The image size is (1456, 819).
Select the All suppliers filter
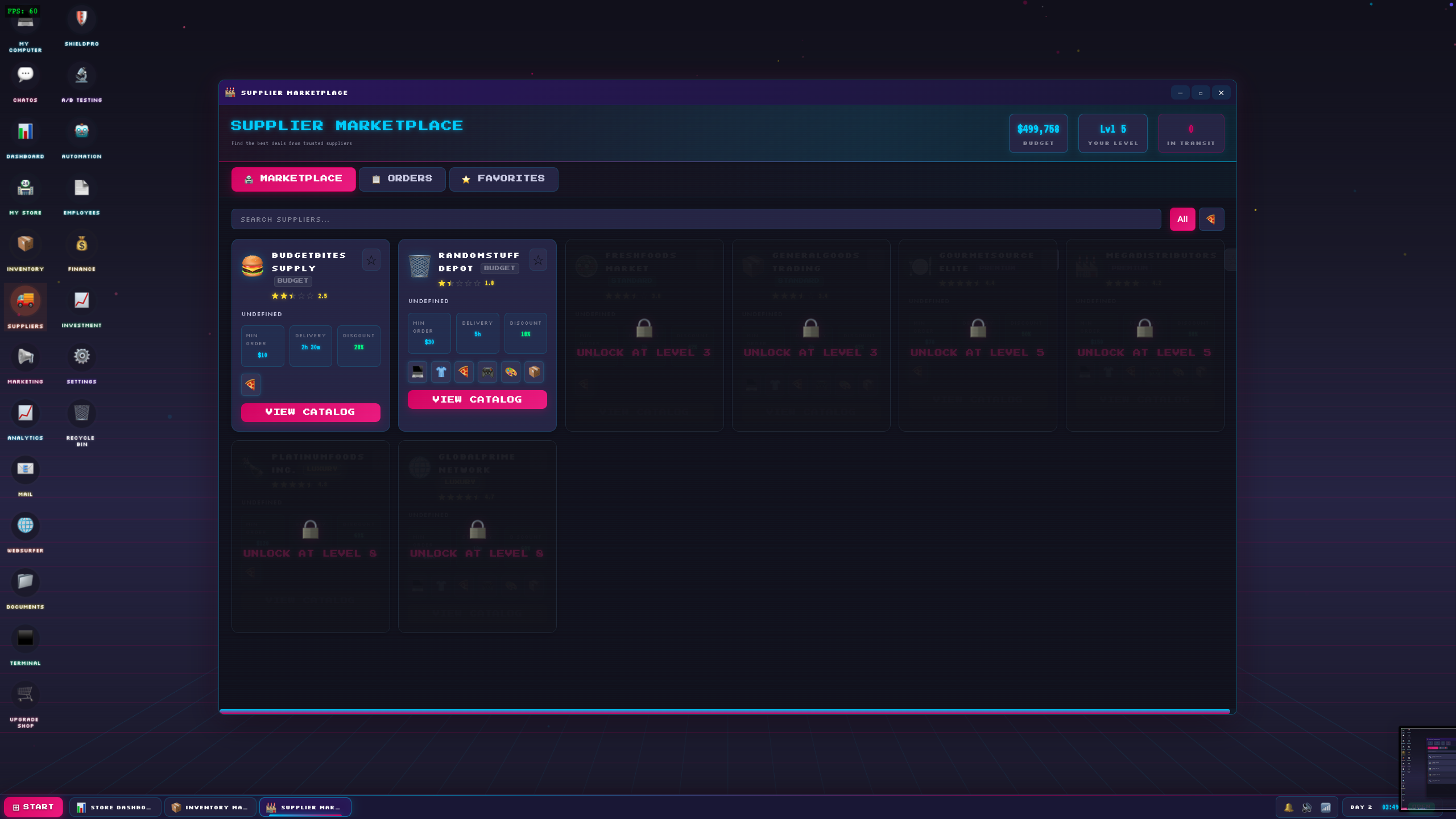click(1182, 219)
